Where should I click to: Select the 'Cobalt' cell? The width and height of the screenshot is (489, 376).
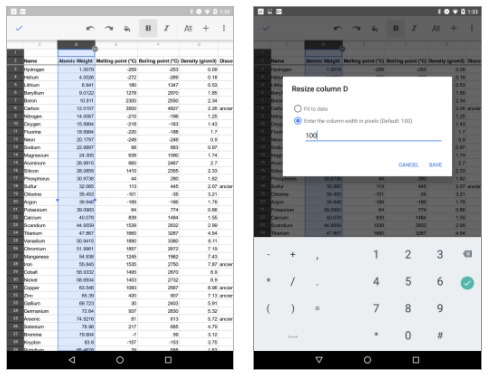40,272
